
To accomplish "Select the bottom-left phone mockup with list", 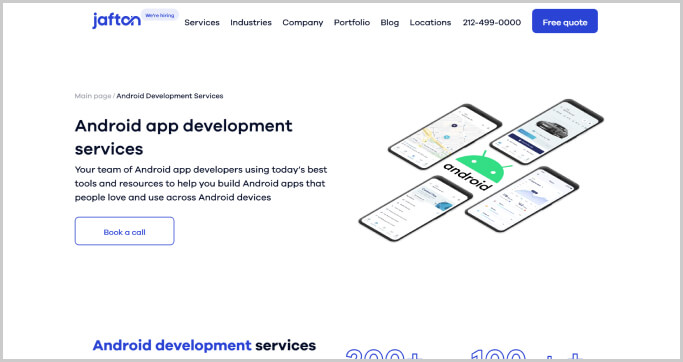I will point(415,208).
